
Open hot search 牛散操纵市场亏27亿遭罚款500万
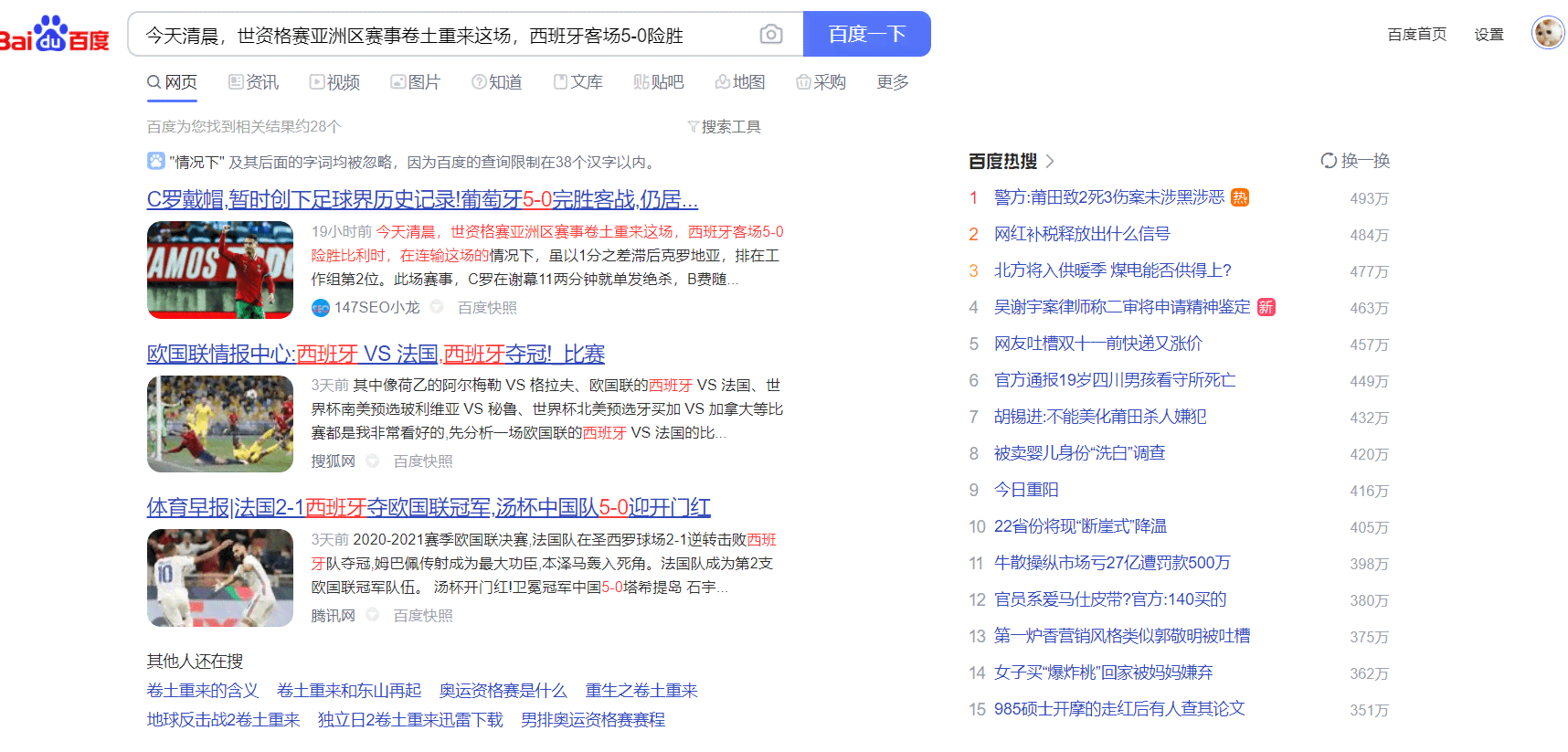coord(1112,563)
